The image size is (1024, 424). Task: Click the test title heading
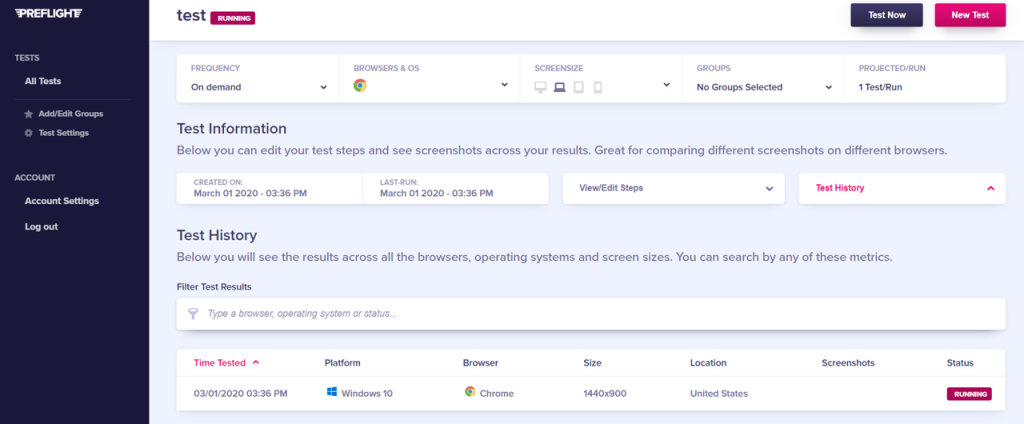[191, 16]
